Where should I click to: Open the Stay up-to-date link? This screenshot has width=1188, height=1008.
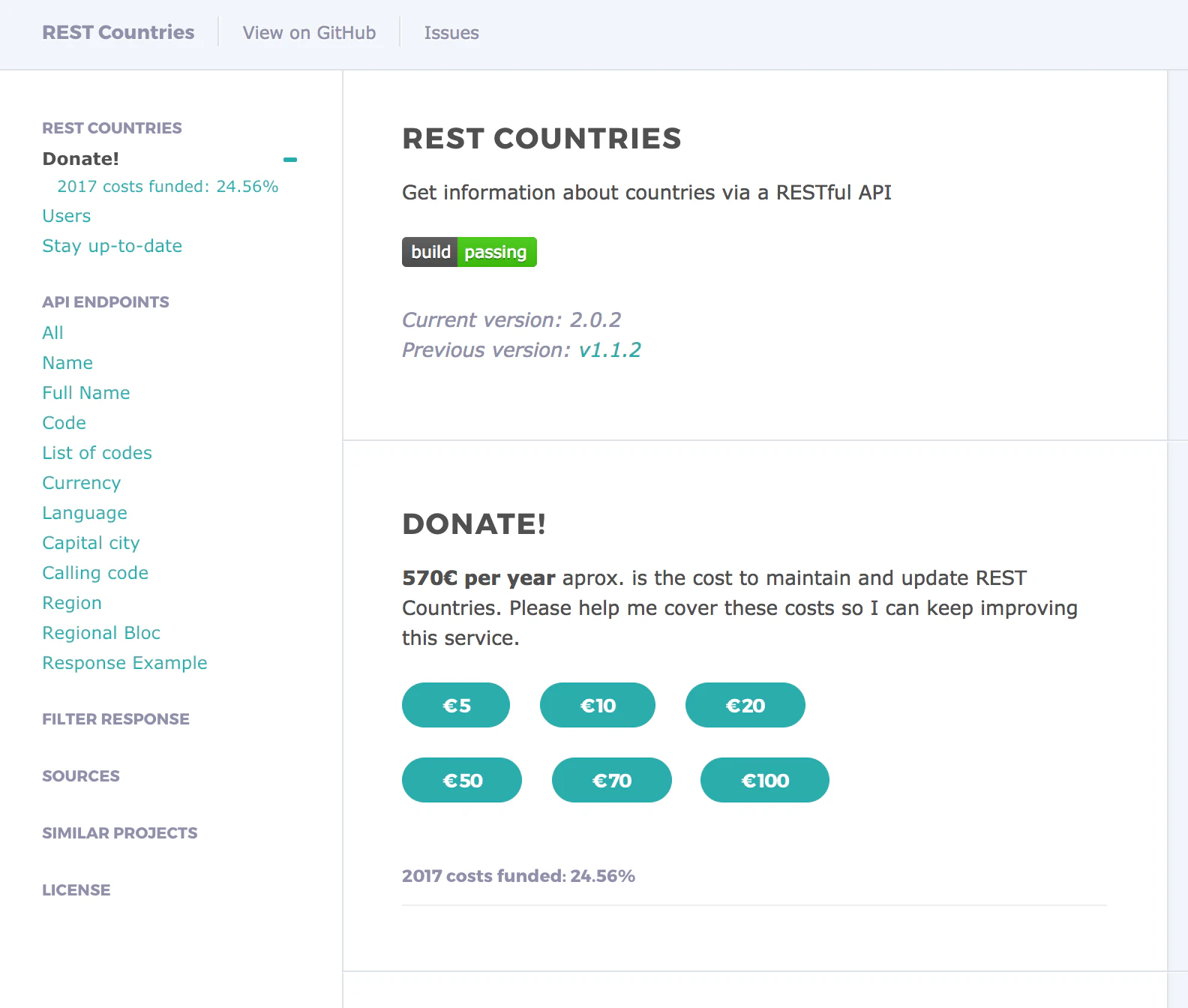click(112, 246)
